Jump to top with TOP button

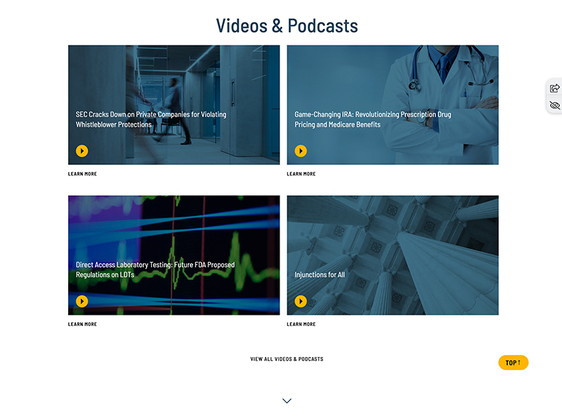tap(513, 363)
